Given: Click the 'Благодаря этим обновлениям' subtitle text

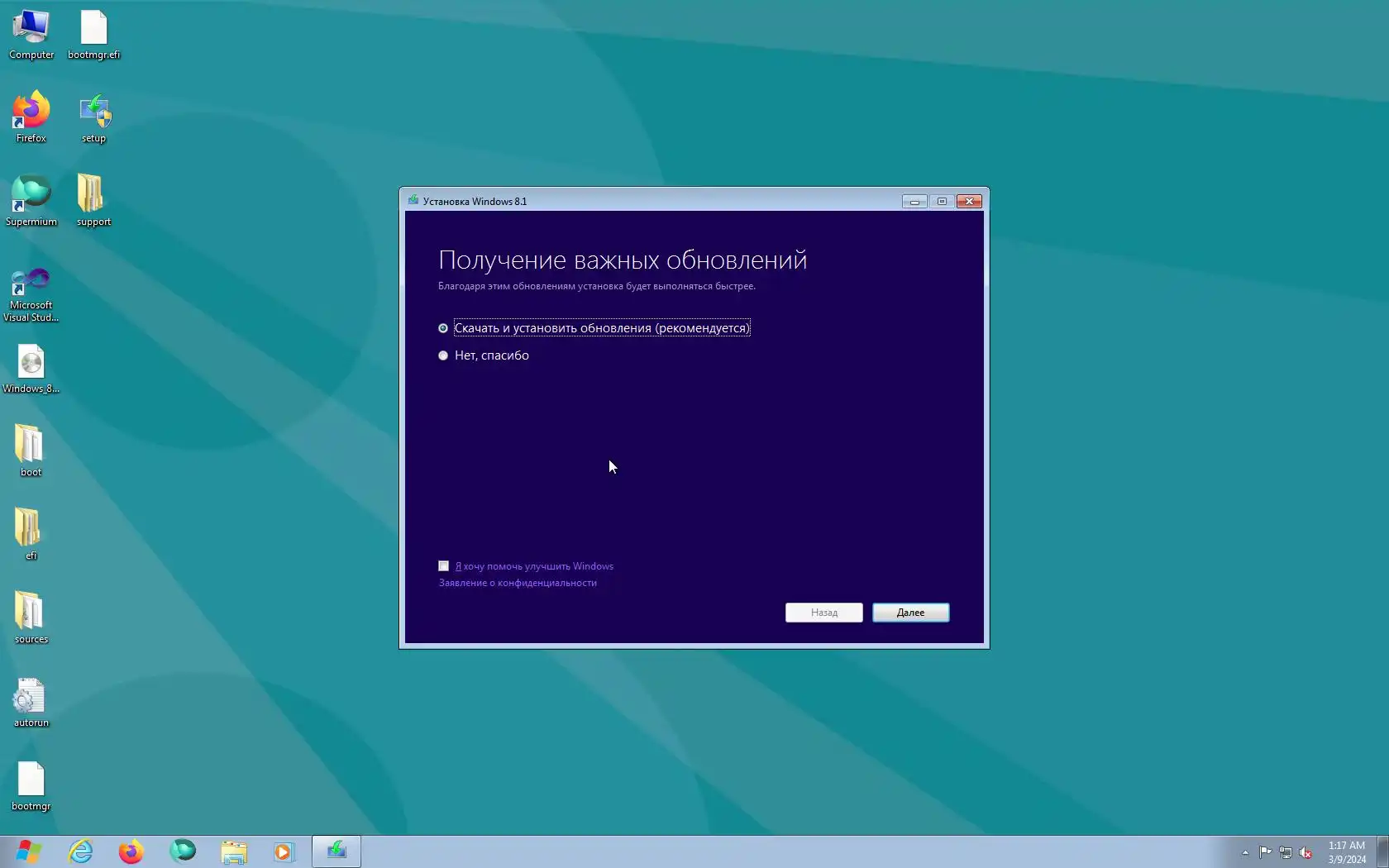Looking at the screenshot, I should (597, 286).
